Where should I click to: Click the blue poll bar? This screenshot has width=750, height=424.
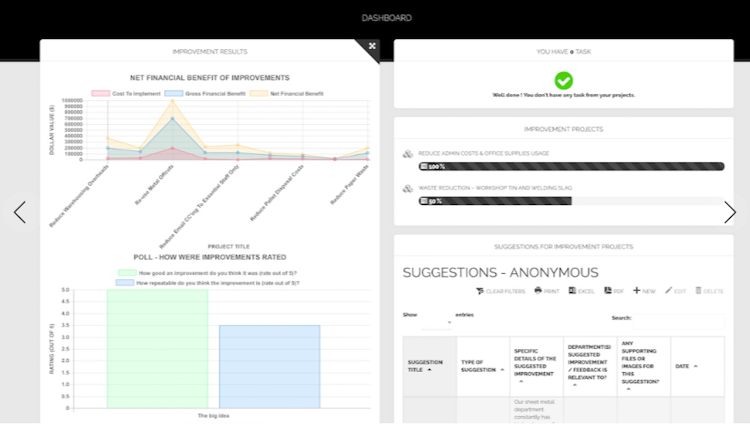point(269,367)
